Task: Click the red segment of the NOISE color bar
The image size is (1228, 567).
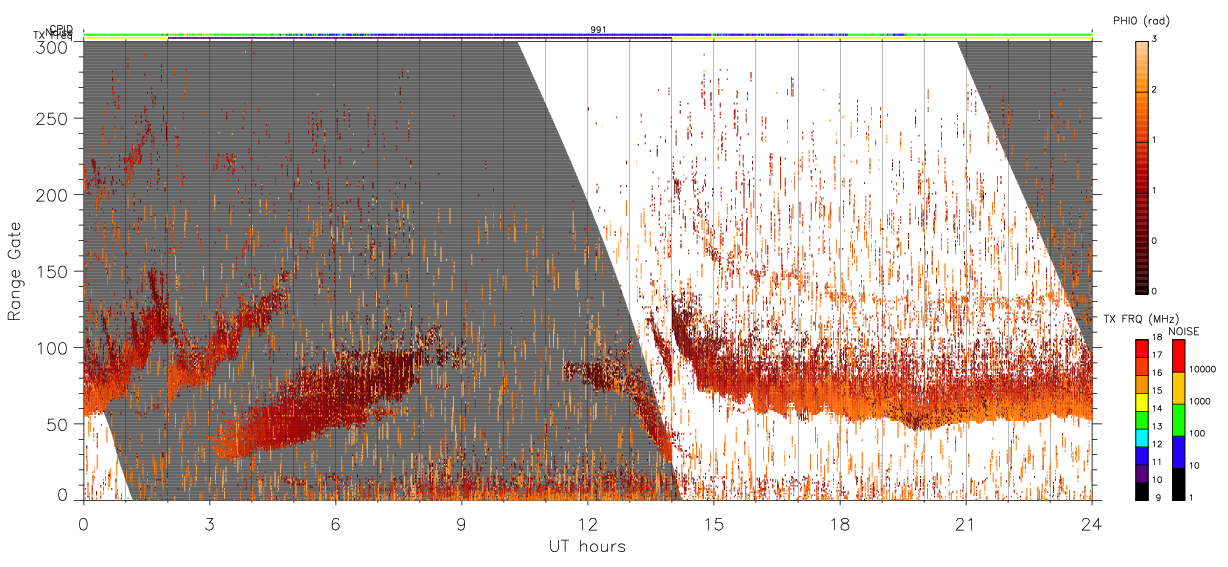Action: click(x=1178, y=356)
